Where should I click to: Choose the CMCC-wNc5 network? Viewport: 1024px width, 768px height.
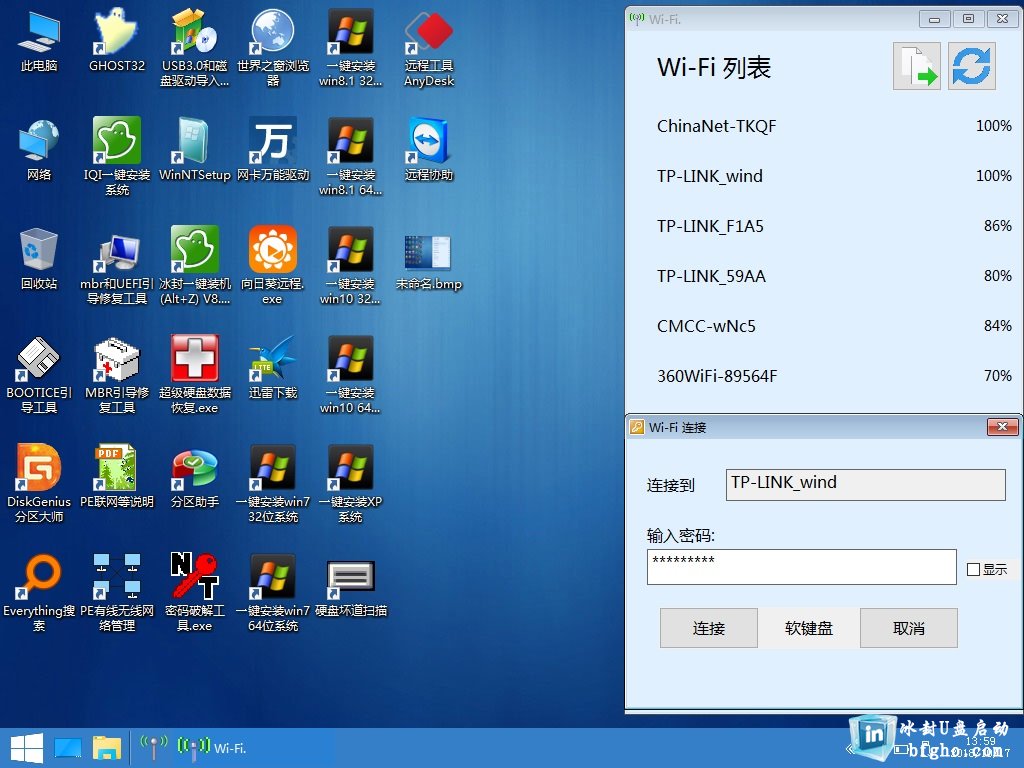click(834, 326)
